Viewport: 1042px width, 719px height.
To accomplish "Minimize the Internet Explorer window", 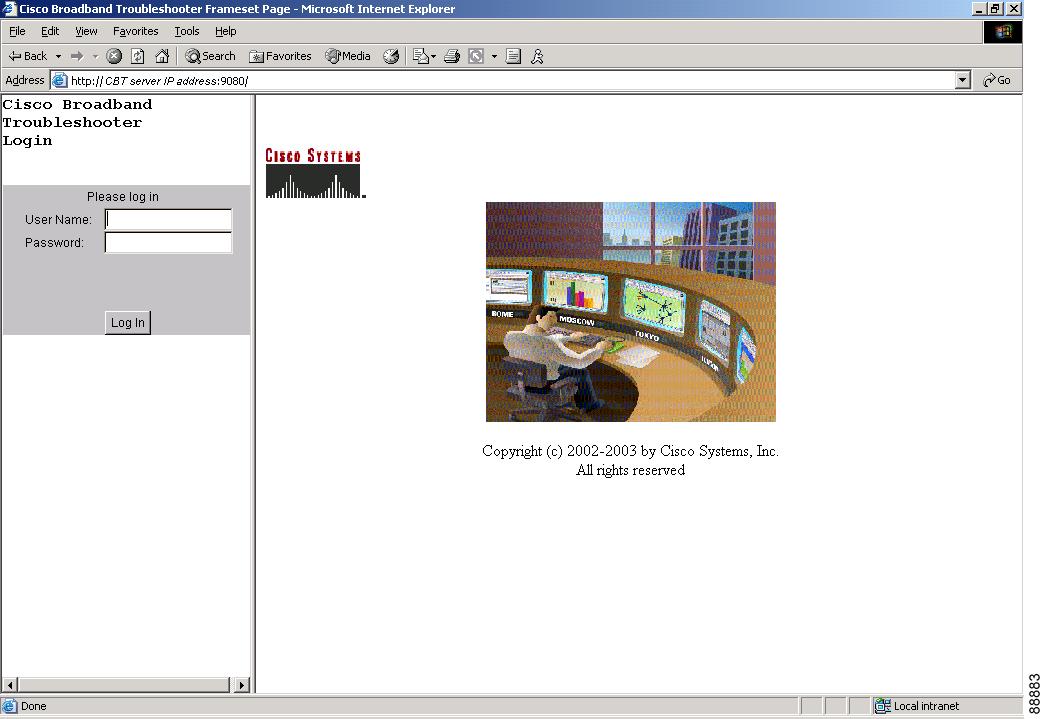I will click(978, 9).
